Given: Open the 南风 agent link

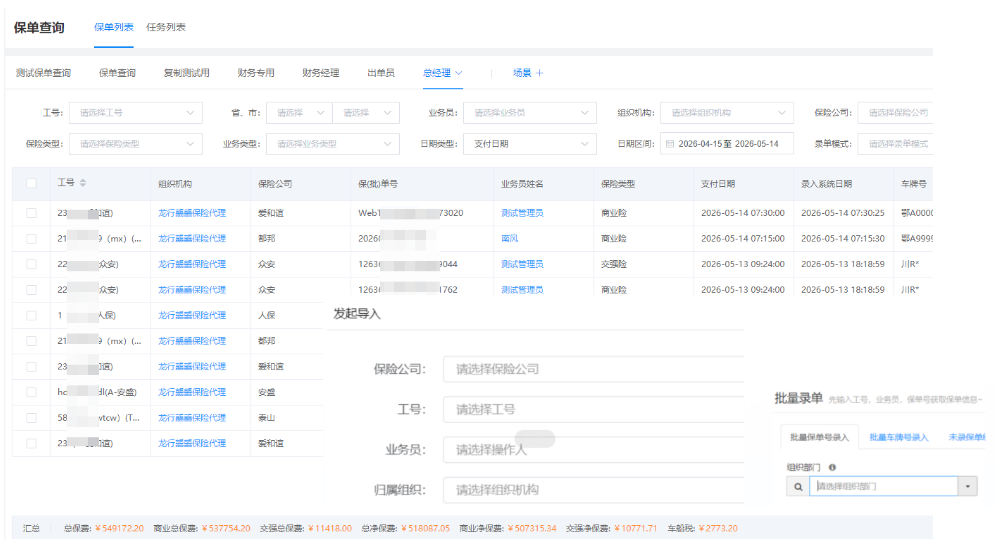Looking at the screenshot, I should pos(509,238).
